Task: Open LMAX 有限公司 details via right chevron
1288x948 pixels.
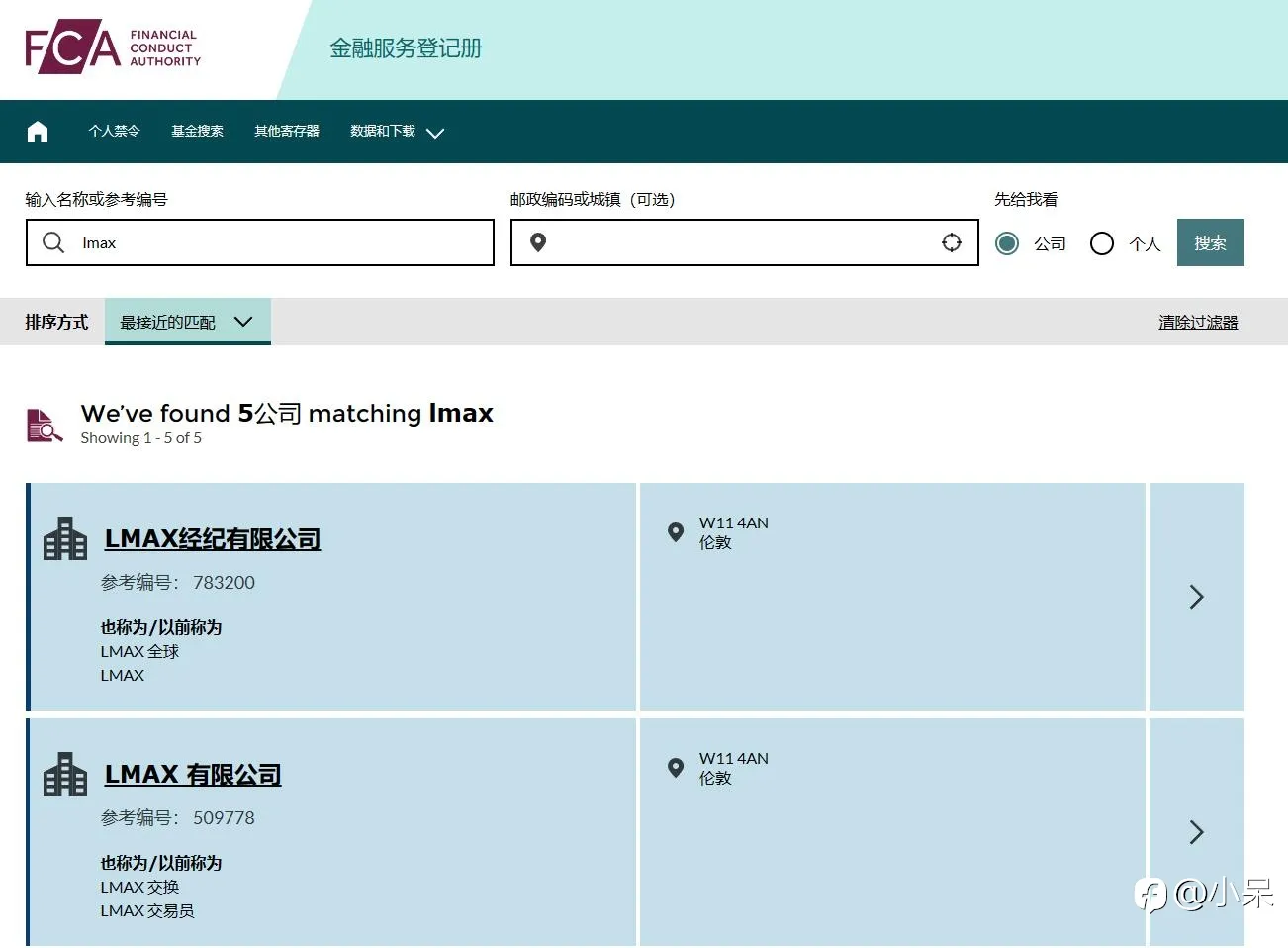Action: point(1196,832)
